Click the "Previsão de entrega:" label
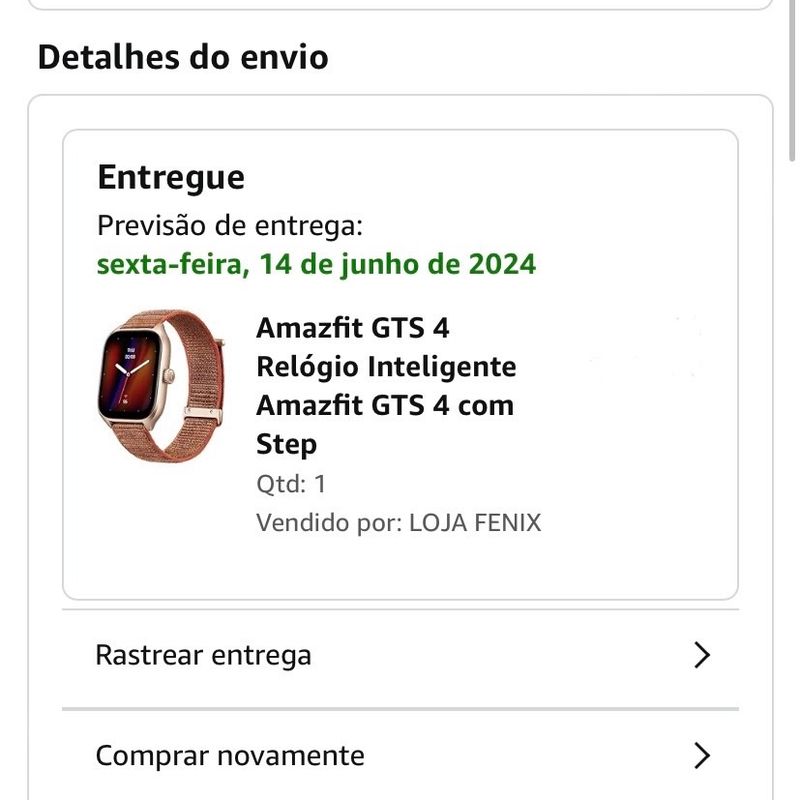The image size is (800, 800). coord(230,226)
